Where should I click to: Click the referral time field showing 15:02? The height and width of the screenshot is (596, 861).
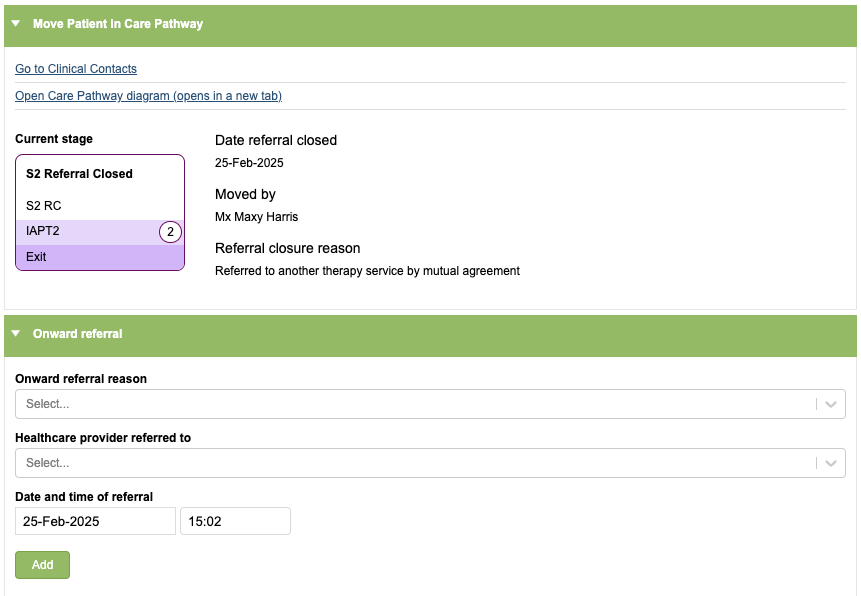pos(235,521)
